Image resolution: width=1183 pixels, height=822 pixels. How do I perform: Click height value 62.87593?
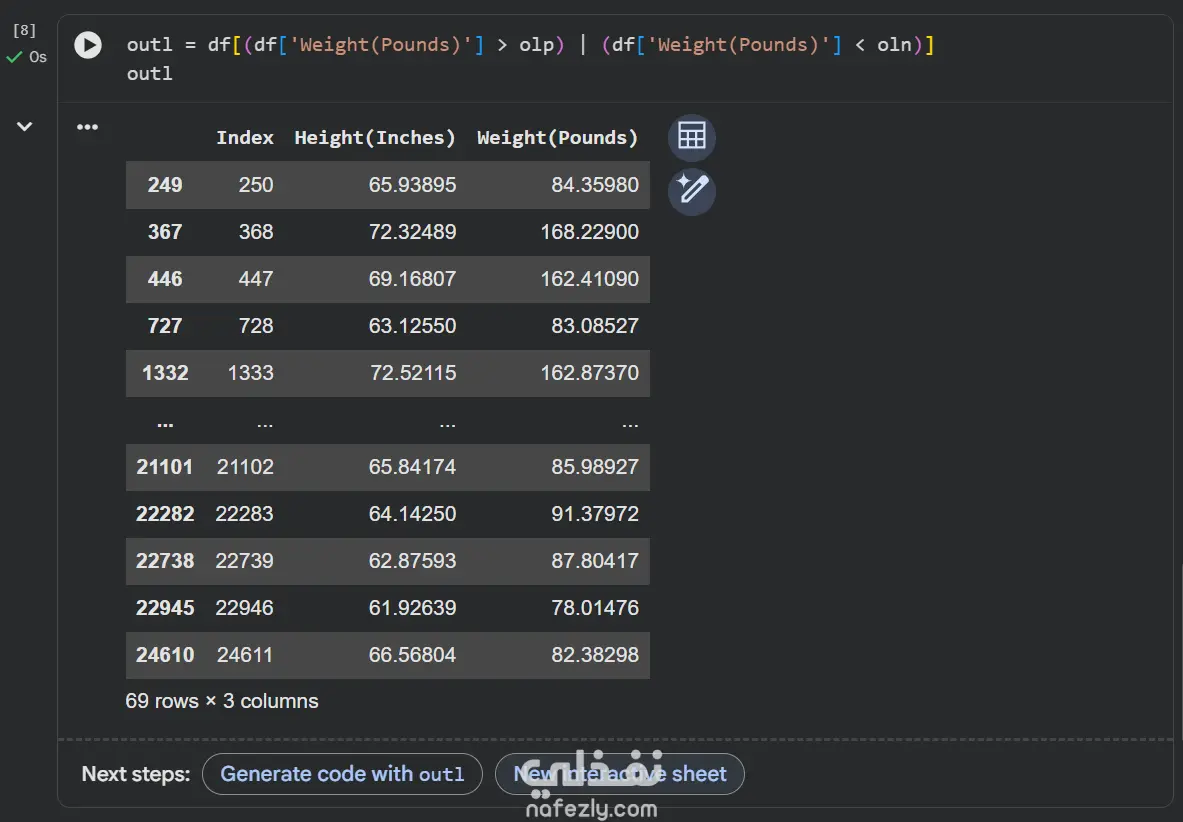coord(412,561)
